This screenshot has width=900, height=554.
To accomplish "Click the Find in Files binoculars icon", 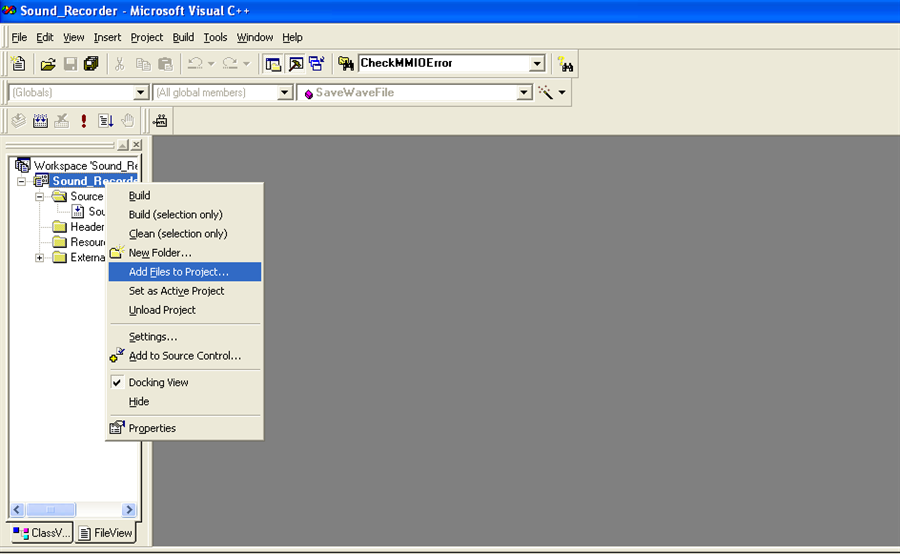I will coord(346,64).
